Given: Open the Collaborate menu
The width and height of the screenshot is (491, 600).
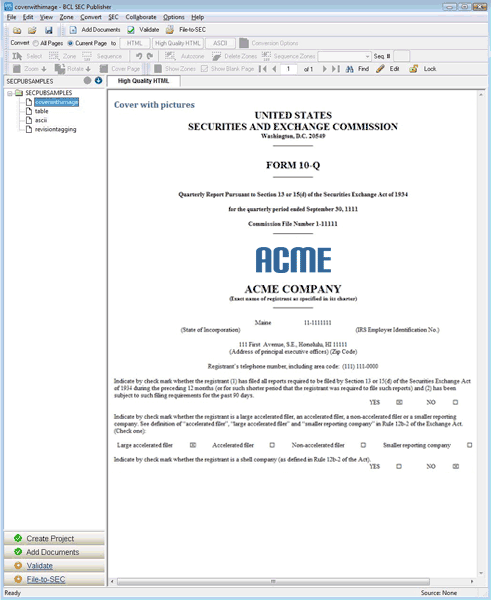Looking at the screenshot, I should coord(141,17).
